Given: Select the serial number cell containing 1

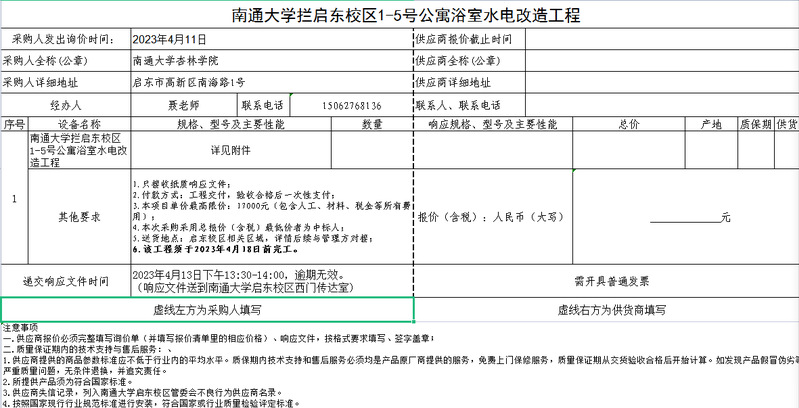Looking at the screenshot, I should (x=14, y=198).
